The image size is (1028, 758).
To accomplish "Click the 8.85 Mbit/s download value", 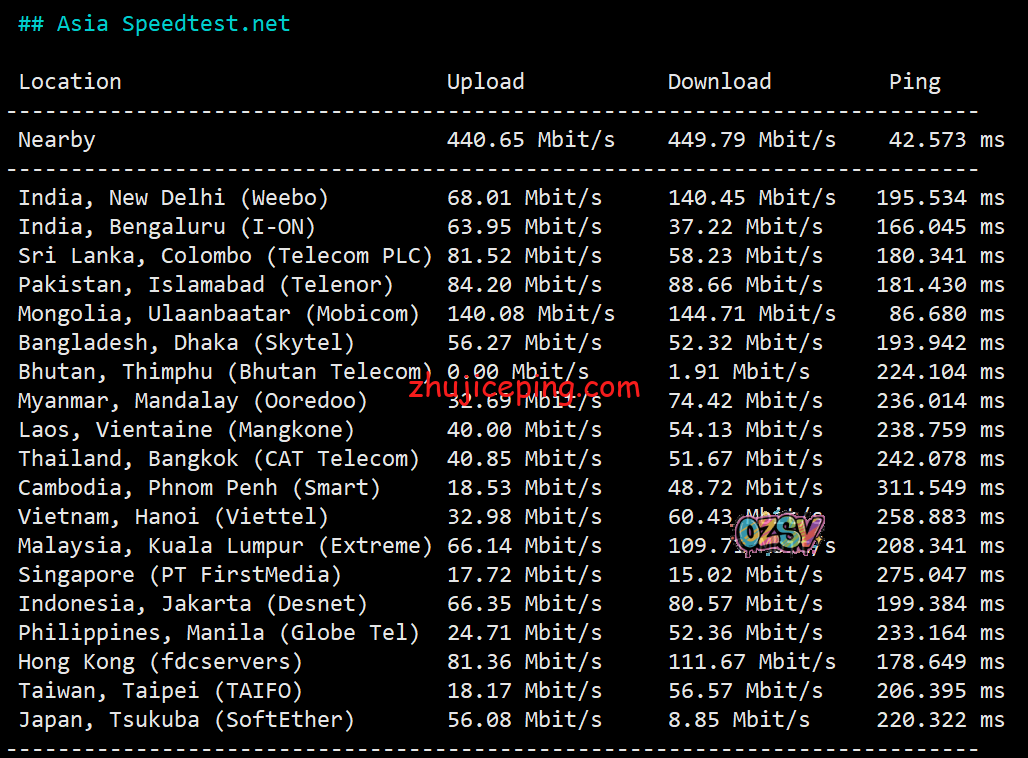I will [738, 720].
